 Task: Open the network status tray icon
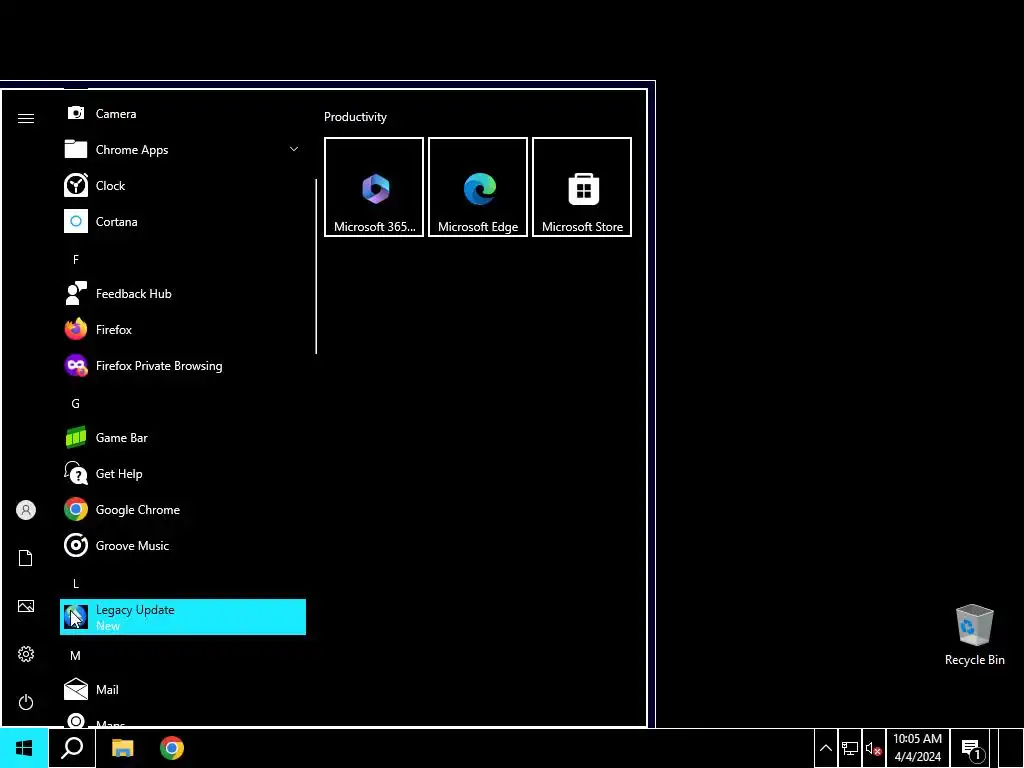coord(850,748)
